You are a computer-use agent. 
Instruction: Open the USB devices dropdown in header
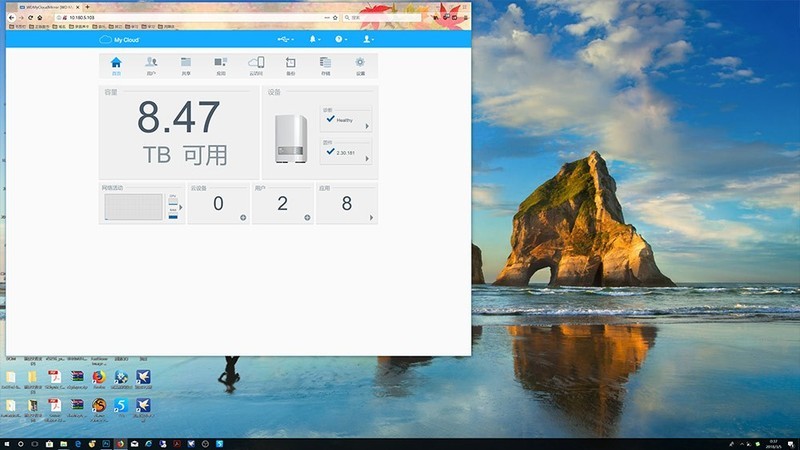(285, 39)
